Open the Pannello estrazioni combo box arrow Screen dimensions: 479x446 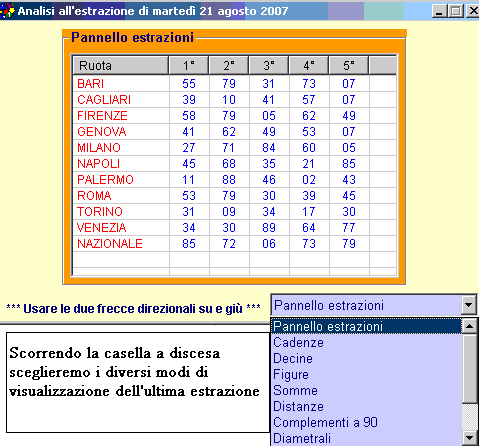click(x=469, y=305)
